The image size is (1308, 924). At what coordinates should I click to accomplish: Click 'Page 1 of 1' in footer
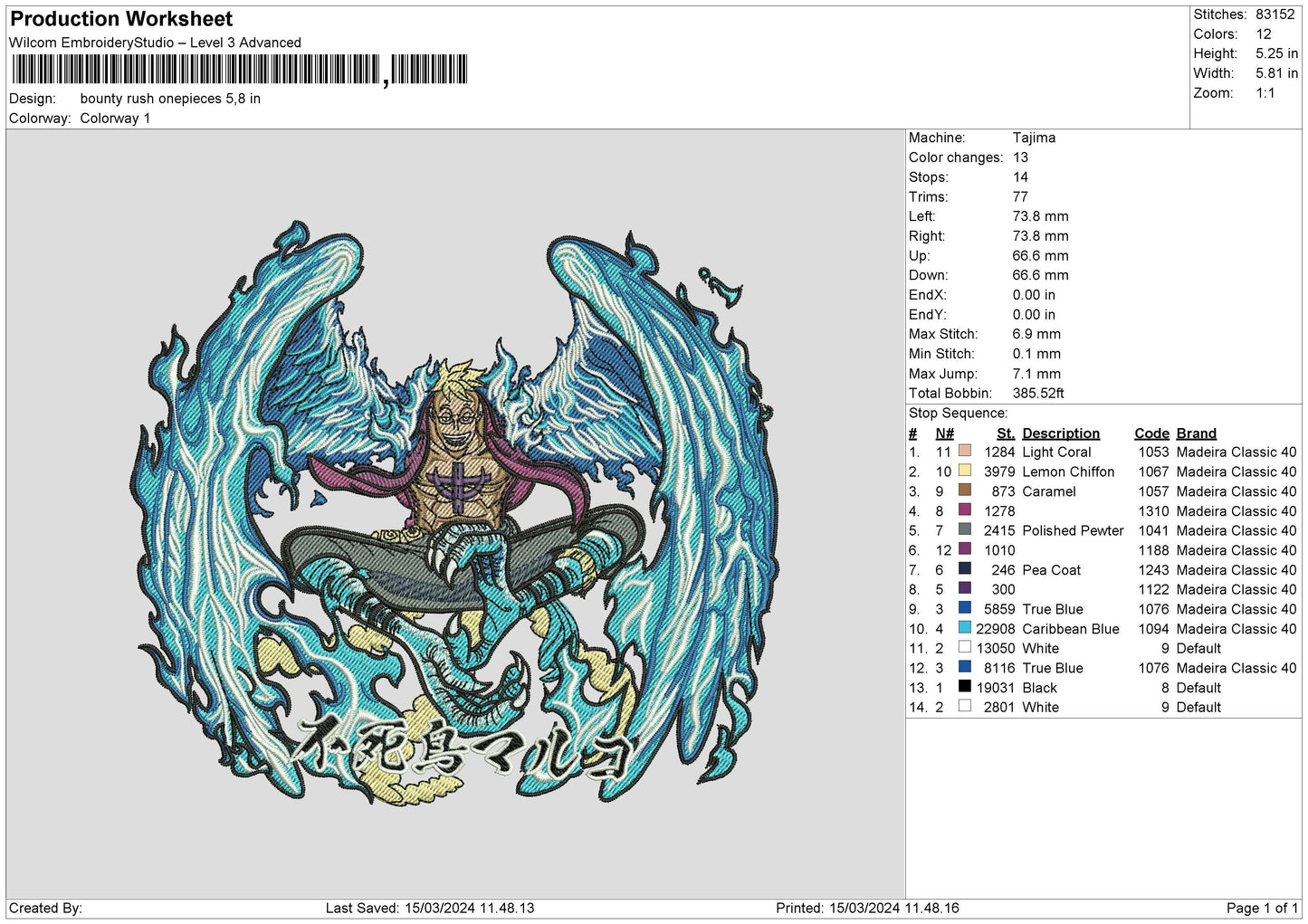tap(1262, 908)
